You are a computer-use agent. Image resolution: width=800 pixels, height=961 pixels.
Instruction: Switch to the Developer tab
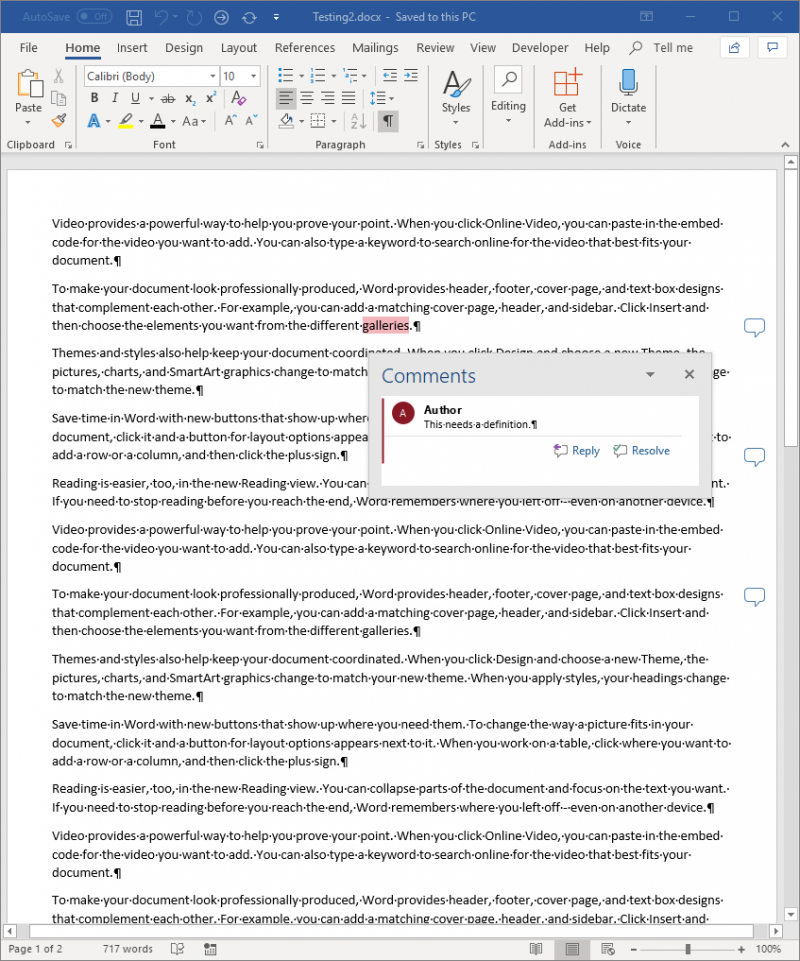(x=540, y=48)
